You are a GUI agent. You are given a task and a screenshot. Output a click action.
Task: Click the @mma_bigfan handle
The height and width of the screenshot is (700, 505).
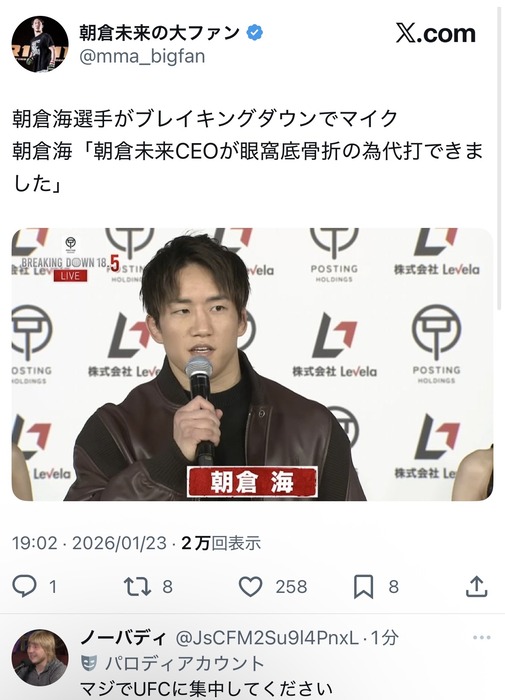tap(142, 56)
